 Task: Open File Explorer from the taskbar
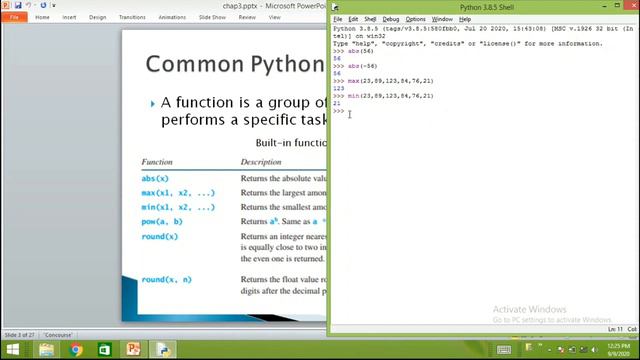point(47,350)
